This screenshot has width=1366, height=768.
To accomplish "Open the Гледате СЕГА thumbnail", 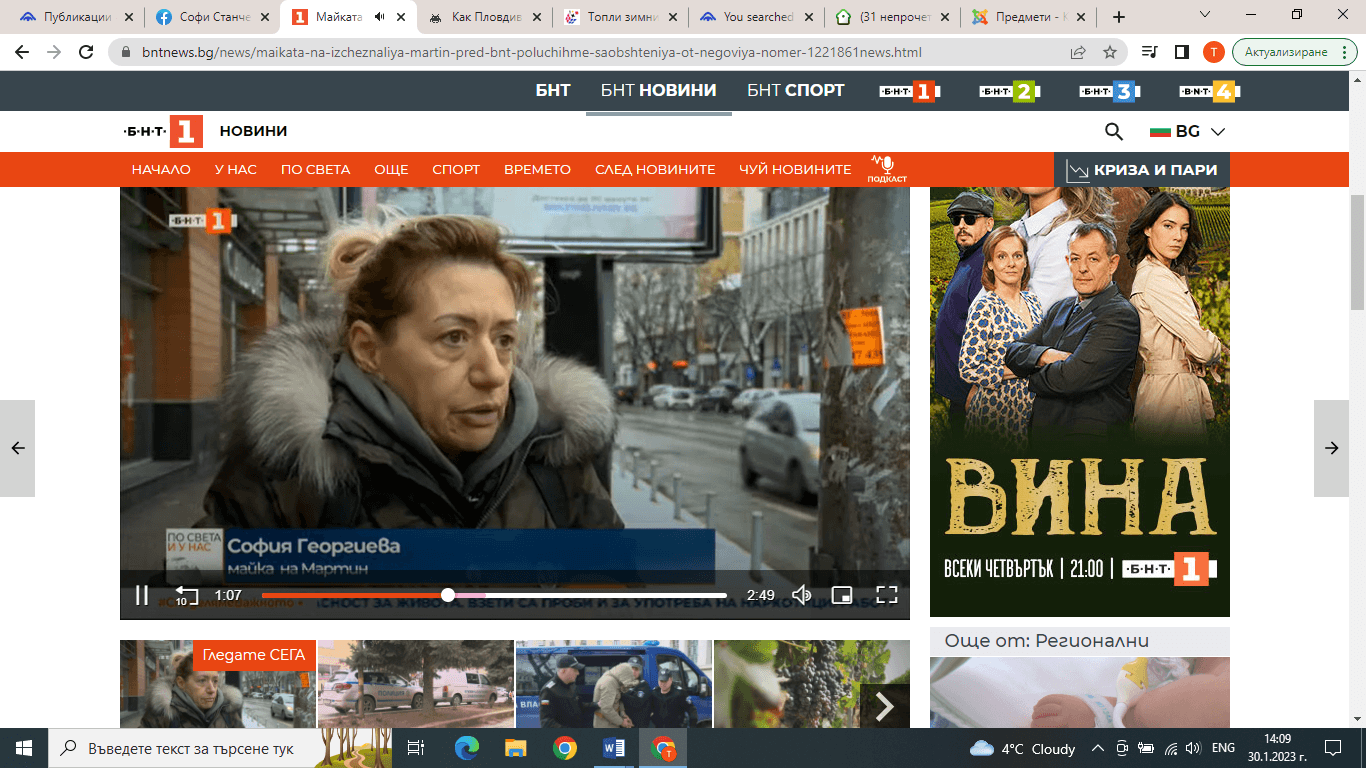I will click(x=217, y=684).
